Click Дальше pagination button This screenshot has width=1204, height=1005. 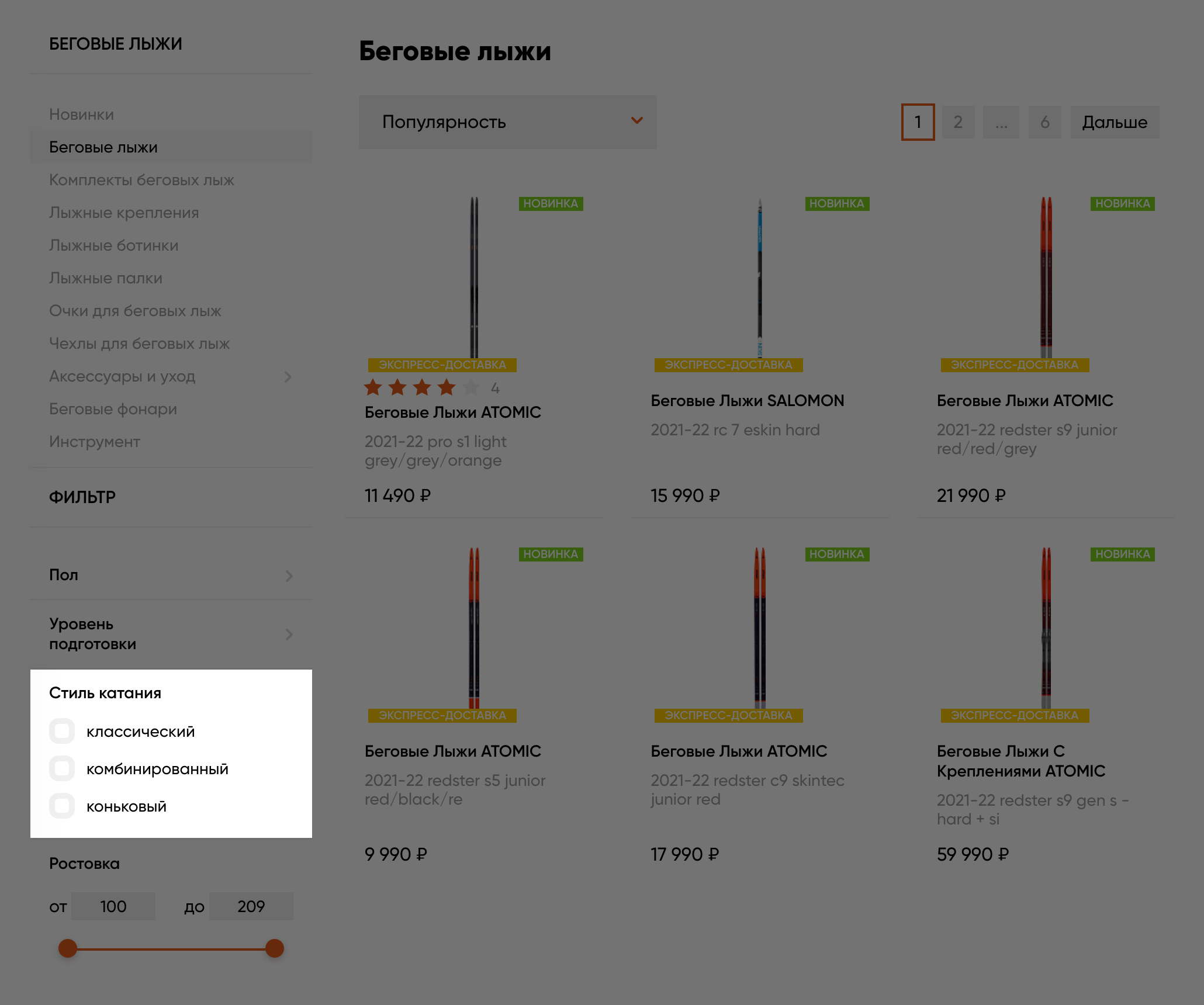click(x=1113, y=122)
